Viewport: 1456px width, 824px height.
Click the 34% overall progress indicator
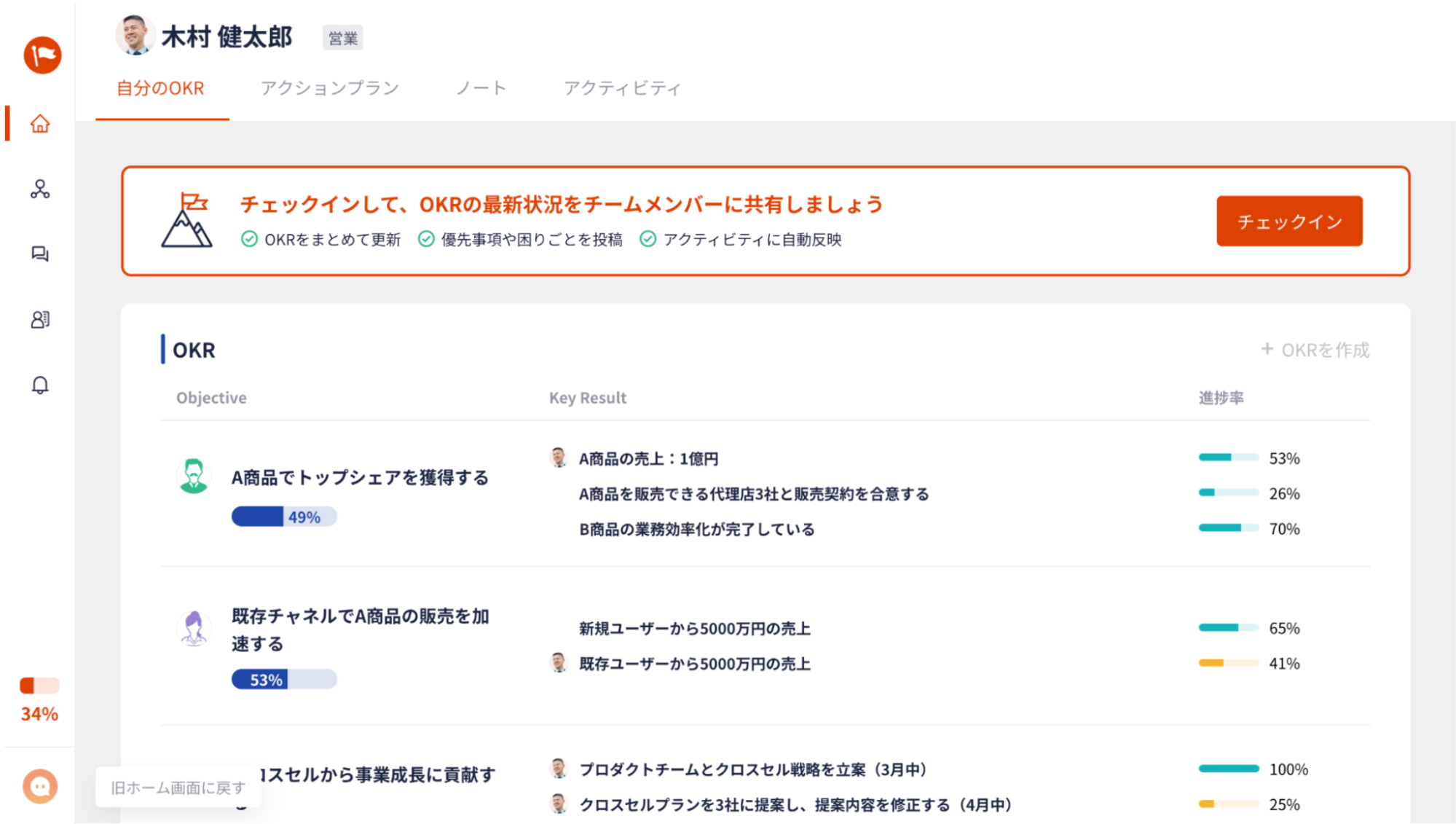tap(39, 699)
